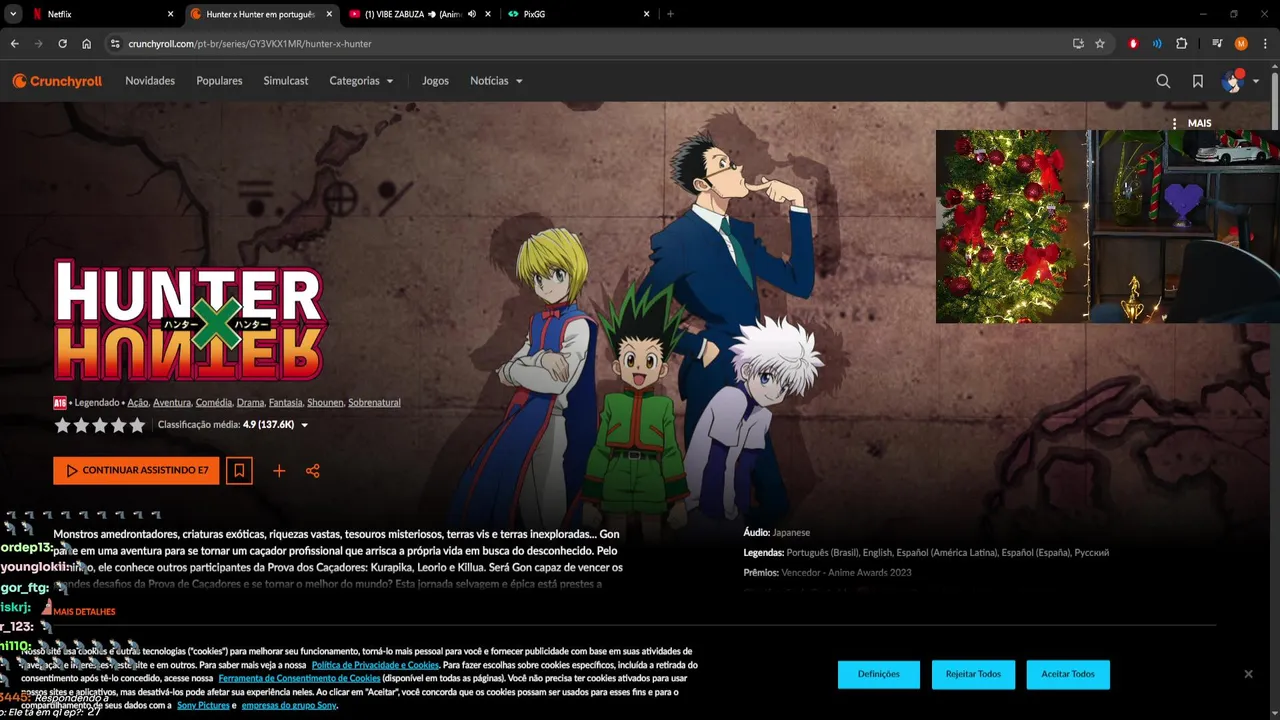Click the blue sound extension icon
The height and width of the screenshot is (720, 1280).
[1157, 44]
